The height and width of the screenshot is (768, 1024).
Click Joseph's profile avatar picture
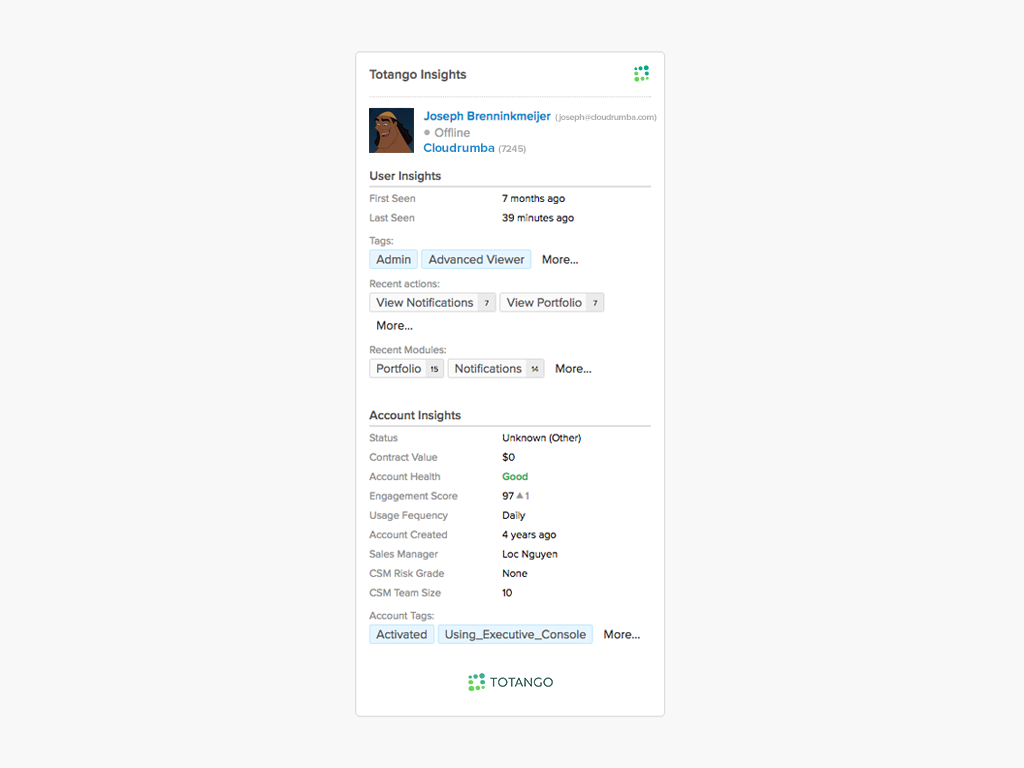pyautogui.click(x=391, y=130)
